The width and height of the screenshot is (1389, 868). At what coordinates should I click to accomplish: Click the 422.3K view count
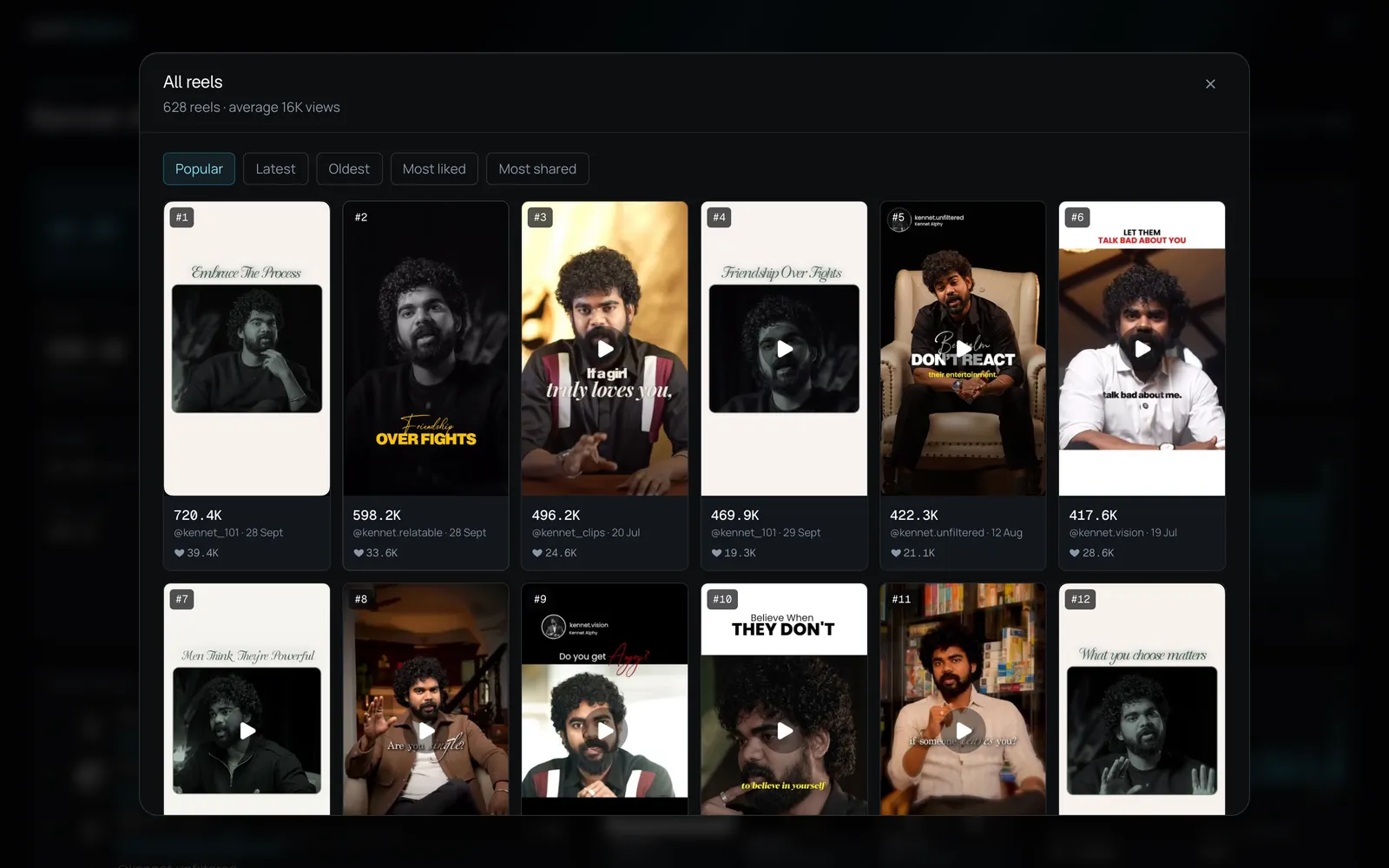[914, 515]
